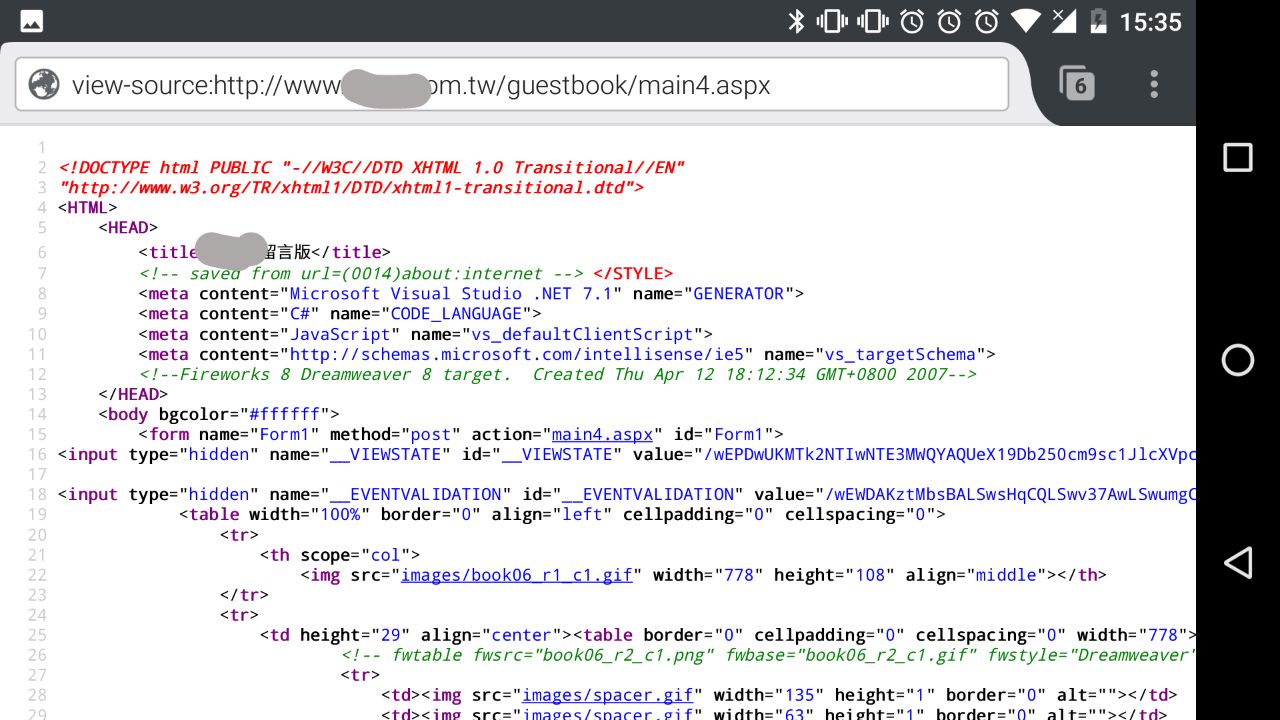Tap the Wi-Fi signal status icon
The image size is (1280, 720).
tap(1025, 21)
